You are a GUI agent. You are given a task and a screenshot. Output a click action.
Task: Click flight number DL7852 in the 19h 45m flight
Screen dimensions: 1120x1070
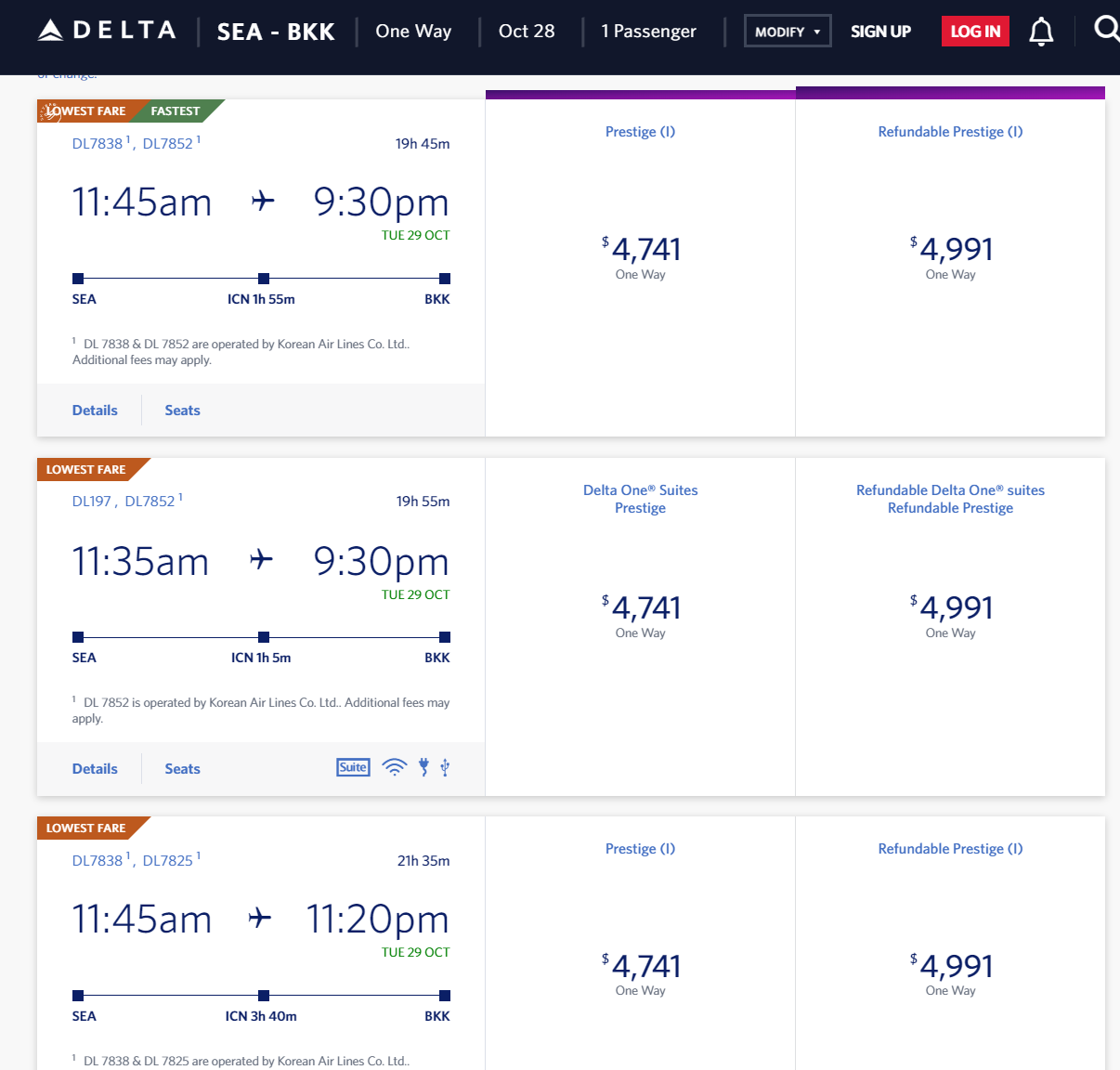[168, 143]
